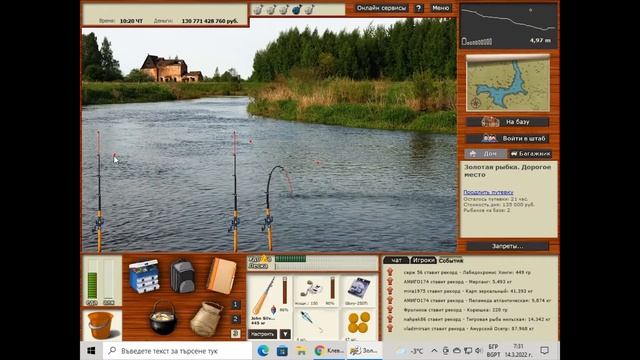The height and width of the screenshot is (360, 640).
Task: Click the money amount 130 771 428 760 руб.
Action: click(x=209, y=21)
